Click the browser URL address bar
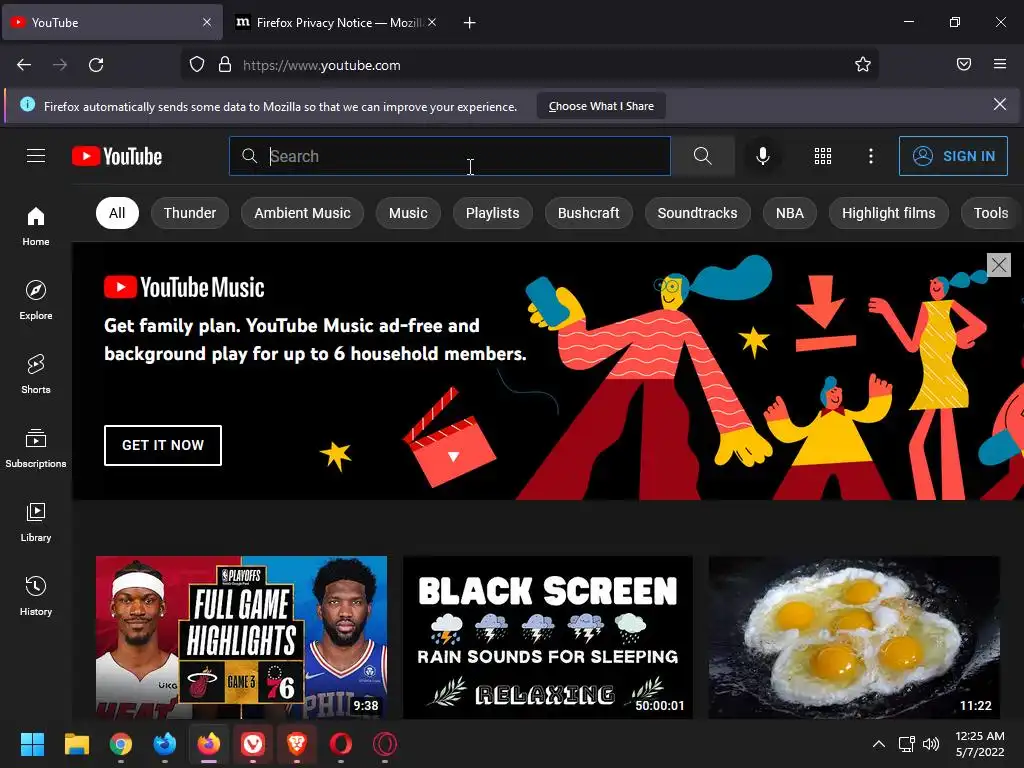 [x=529, y=65]
